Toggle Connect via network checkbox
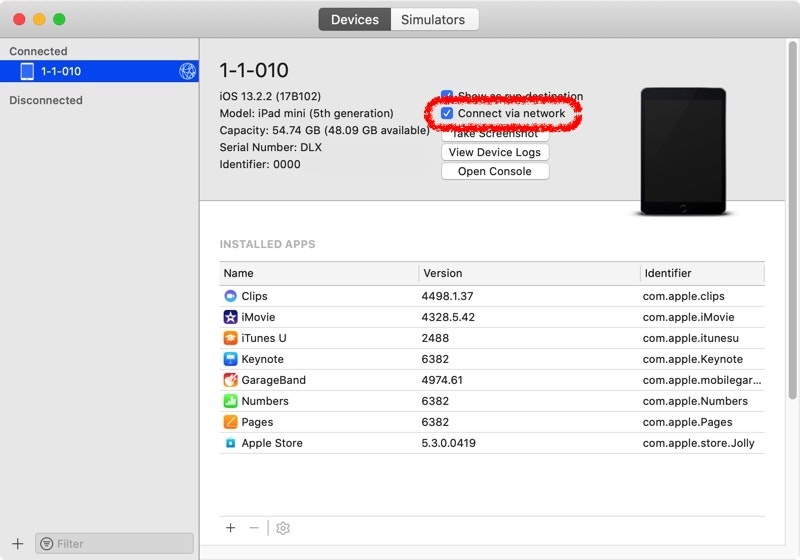Image resolution: width=800 pixels, height=560 pixels. pos(446,113)
